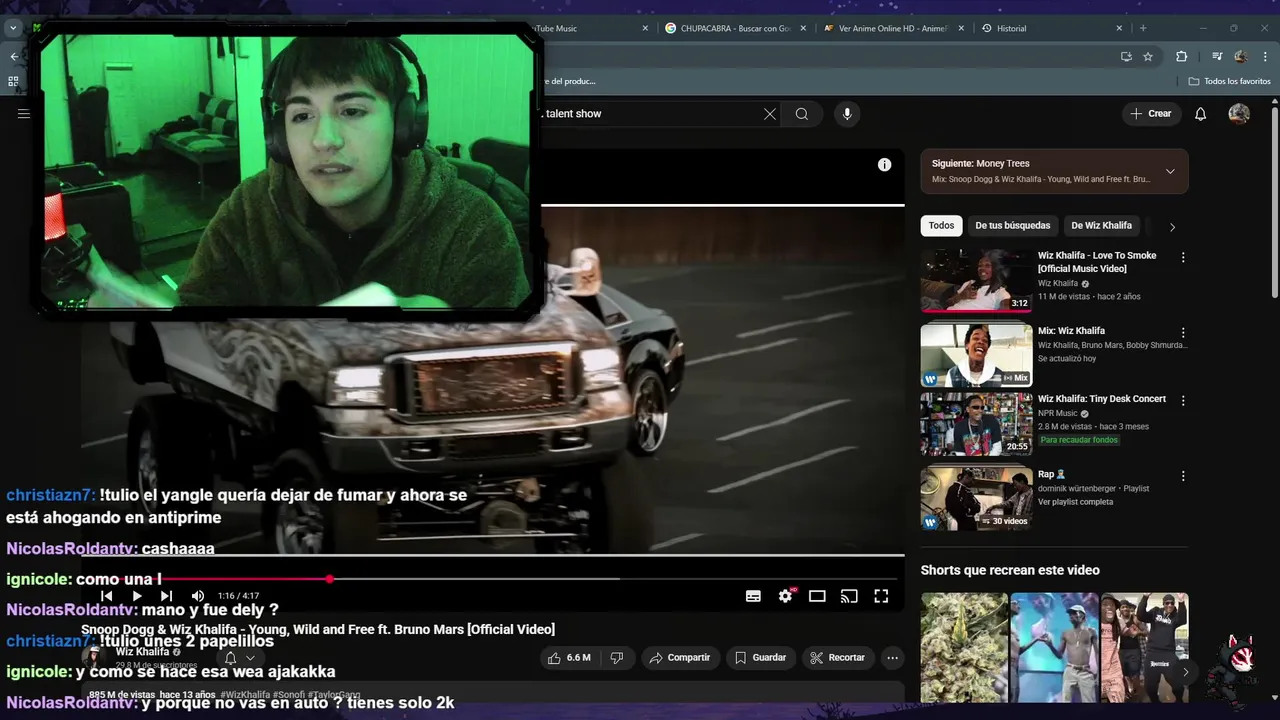Close the CHUPACABRA tab
1280x720 pixels.
point(805,28)
